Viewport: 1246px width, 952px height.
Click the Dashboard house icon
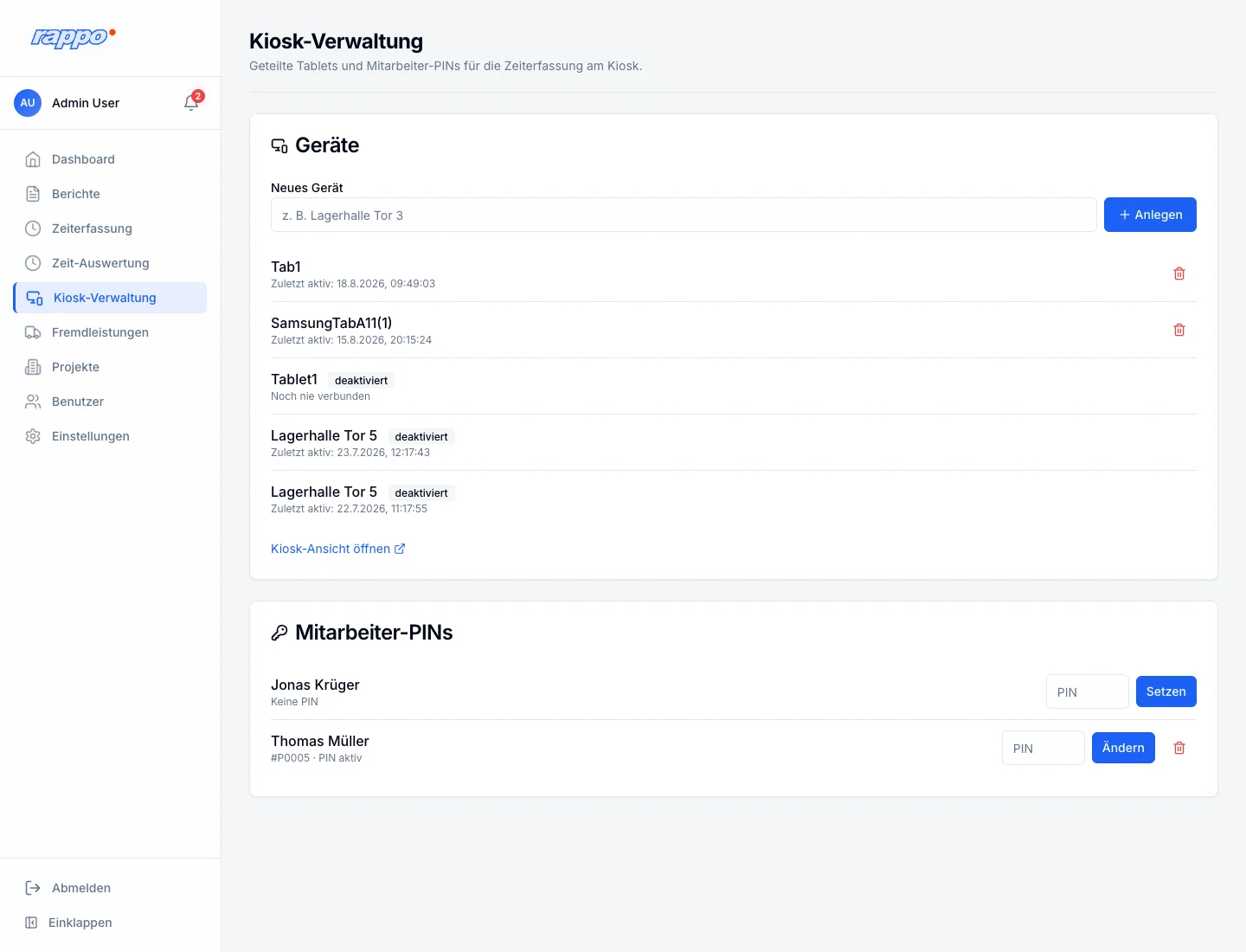click(33, 159)
